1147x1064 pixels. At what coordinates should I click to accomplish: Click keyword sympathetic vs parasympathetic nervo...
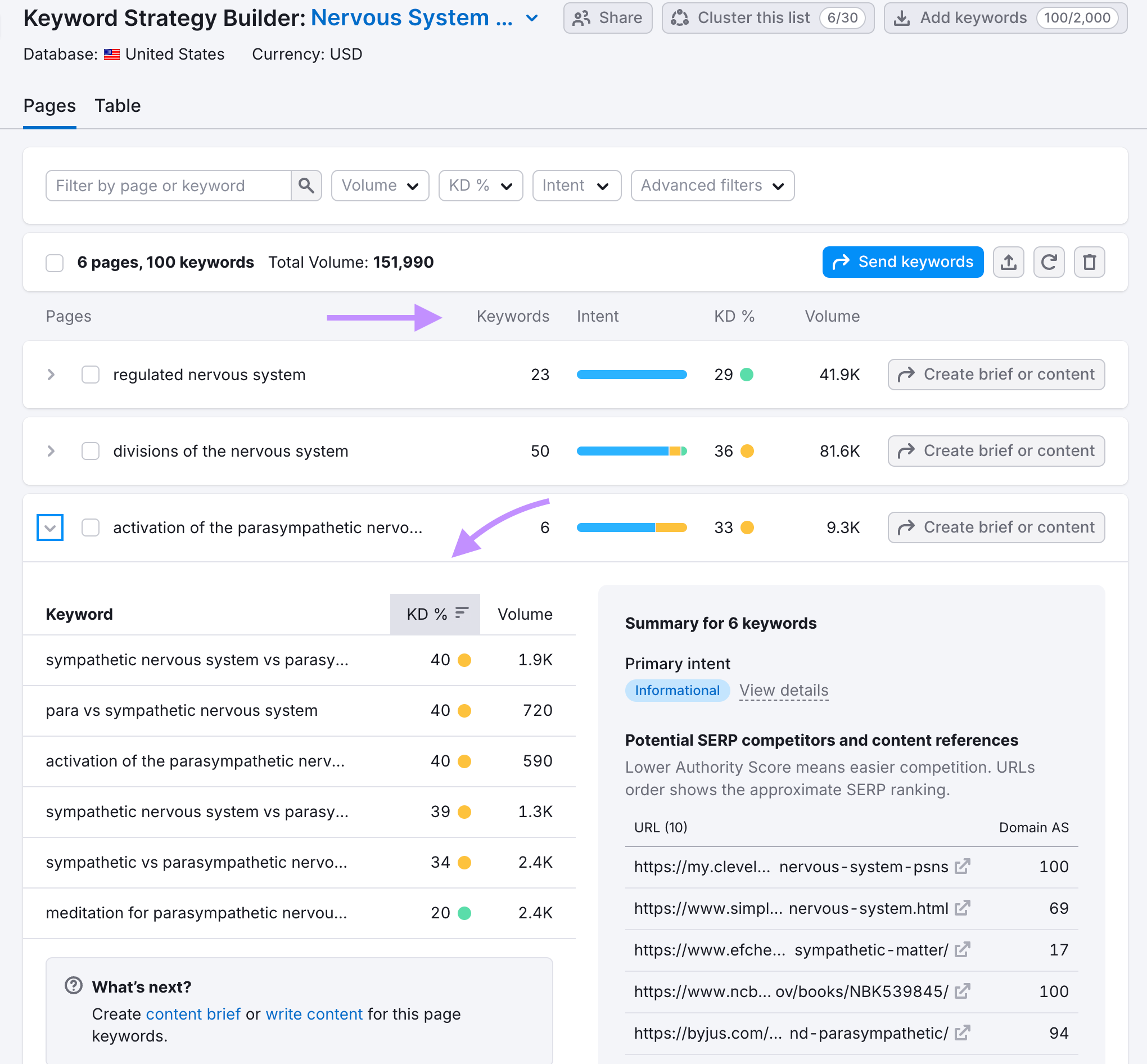tap(196, 862)
